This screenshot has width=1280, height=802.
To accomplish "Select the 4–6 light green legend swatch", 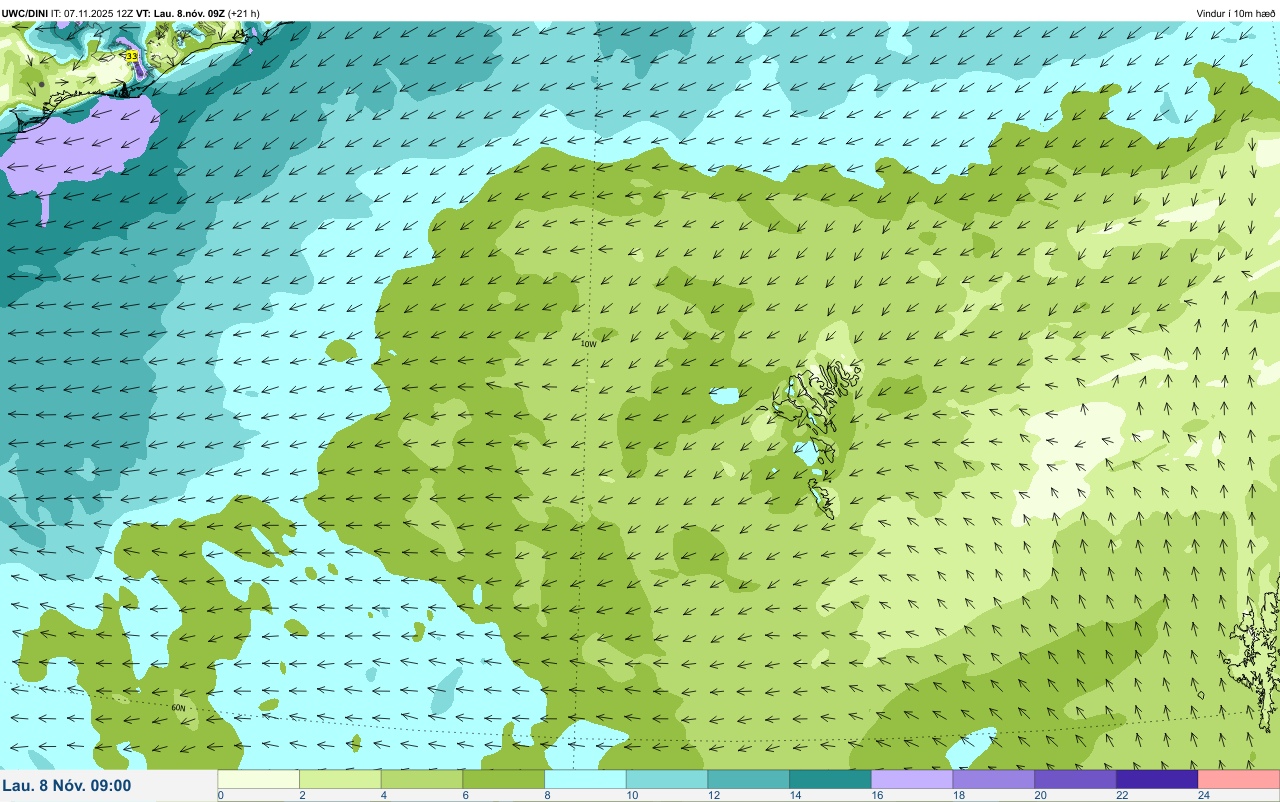I will point(423,779).
